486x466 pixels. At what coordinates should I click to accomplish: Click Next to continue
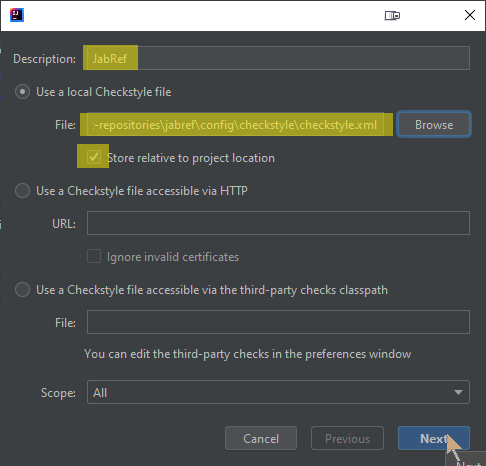click(434, 438)
